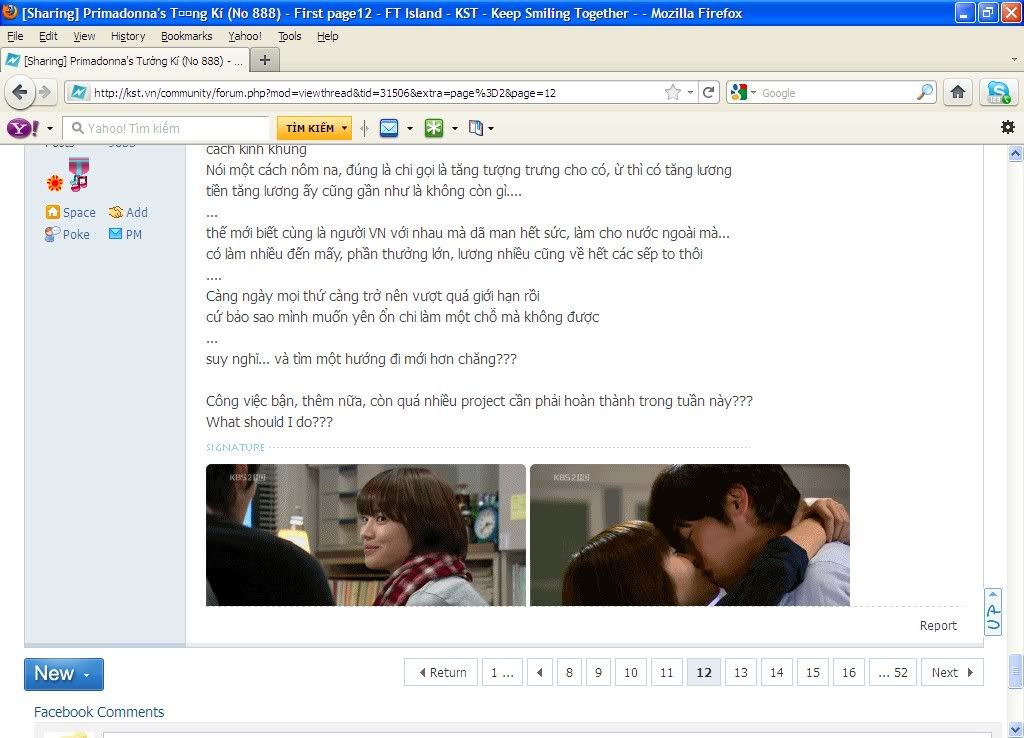The width and height of the screenshot is (1024, 738).
Task: Expand the bookmarks pages icon dropdown arrow
Action: point(491,128)
